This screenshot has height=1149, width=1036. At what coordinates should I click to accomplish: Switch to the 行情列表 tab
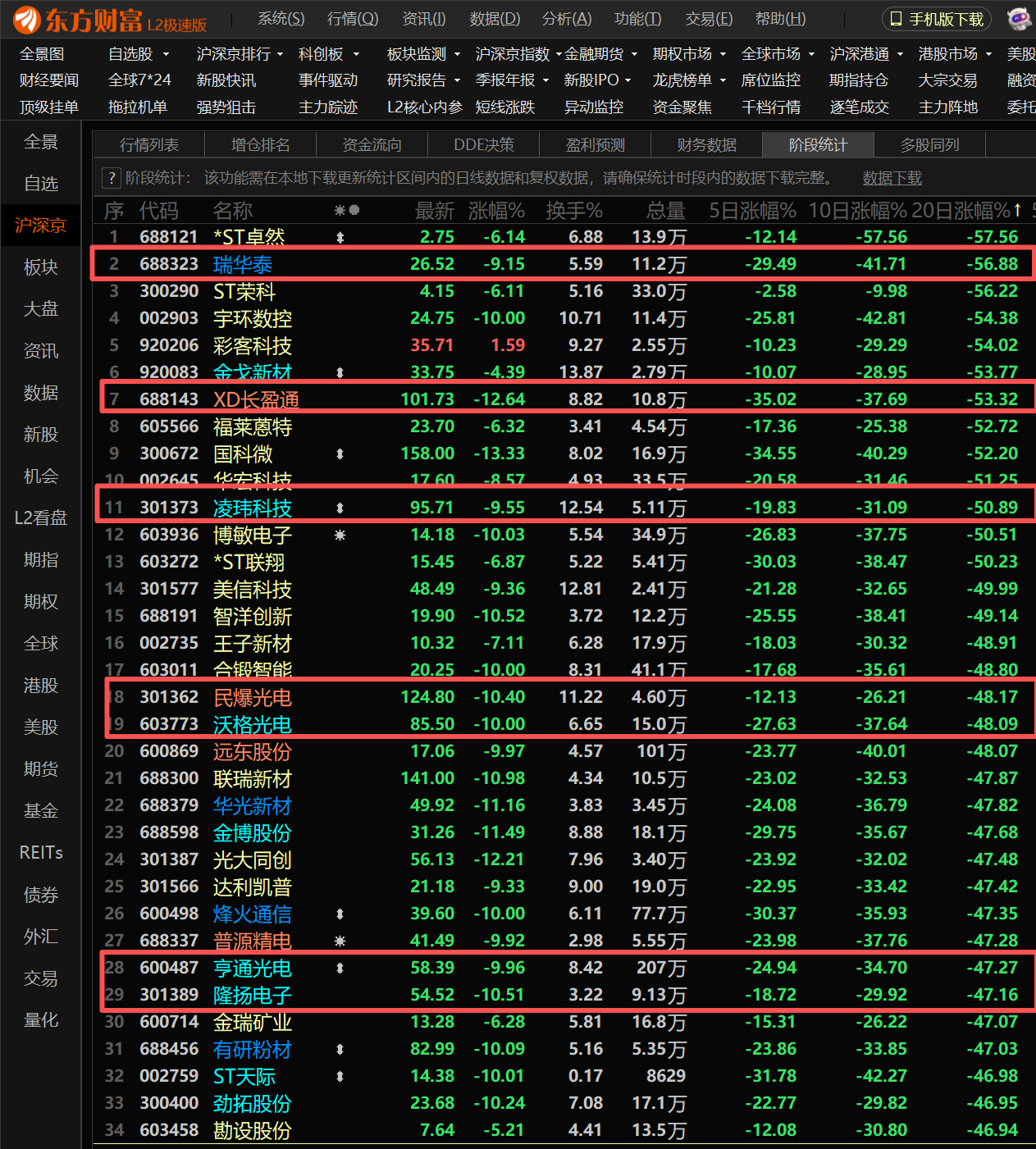[149, 145]
